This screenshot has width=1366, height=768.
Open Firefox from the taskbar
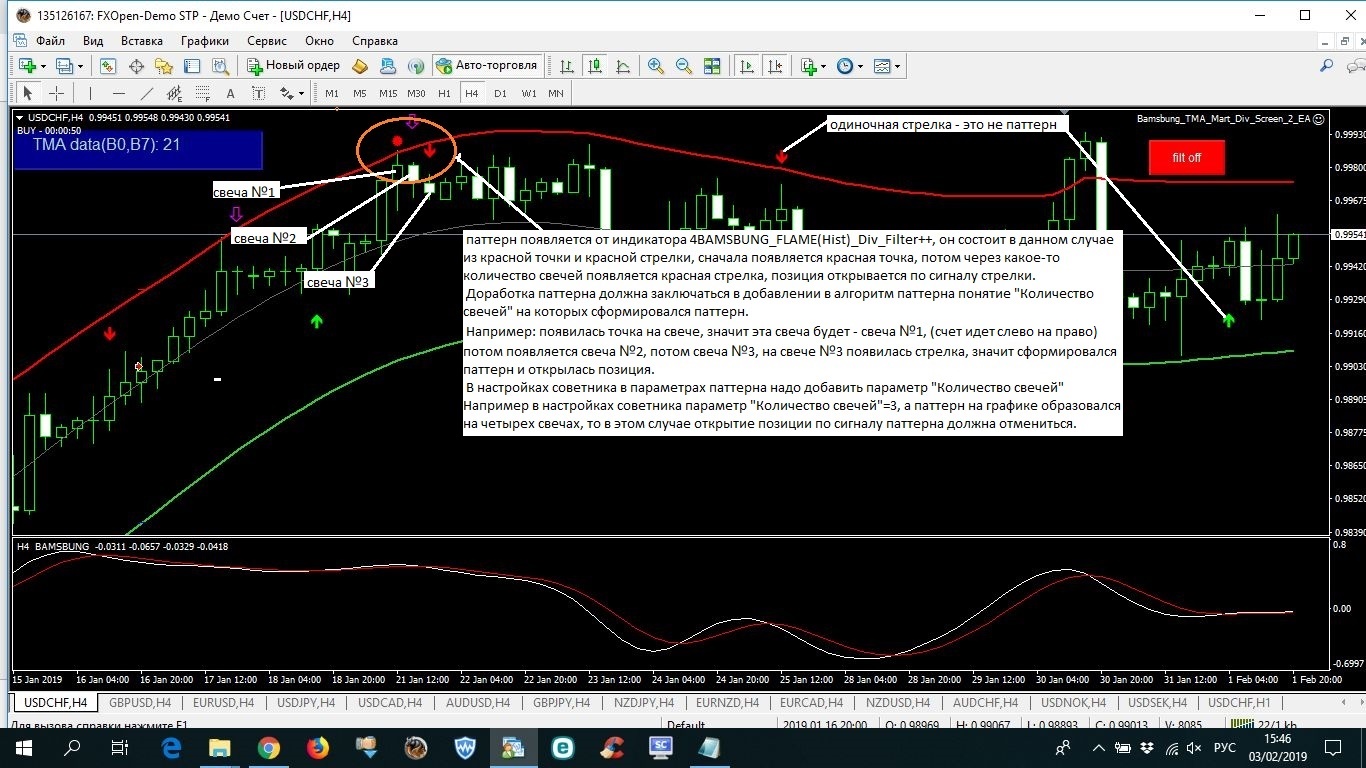317,747
